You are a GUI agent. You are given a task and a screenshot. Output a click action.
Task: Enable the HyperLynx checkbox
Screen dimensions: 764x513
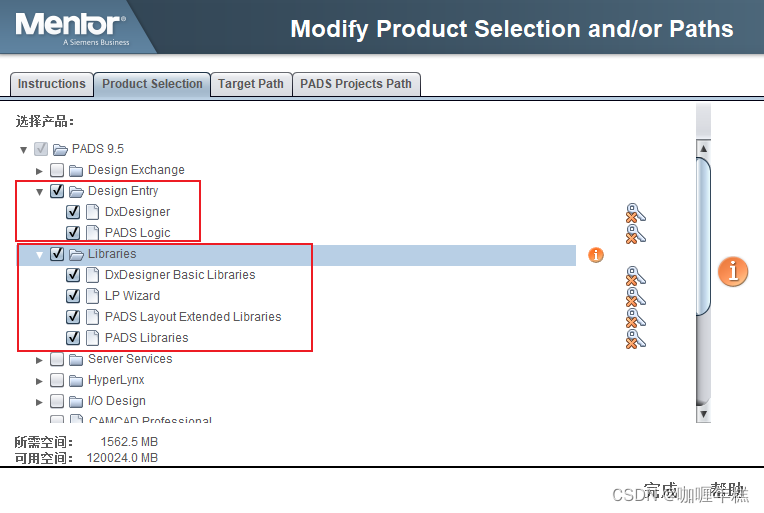click(57, 380)
